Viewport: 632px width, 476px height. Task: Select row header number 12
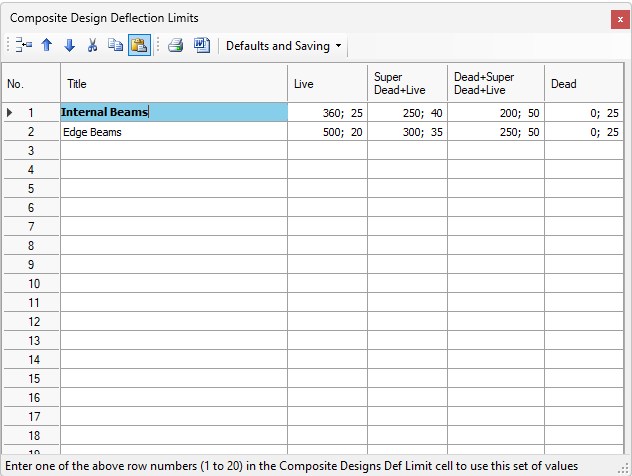[x=31, y=322]
